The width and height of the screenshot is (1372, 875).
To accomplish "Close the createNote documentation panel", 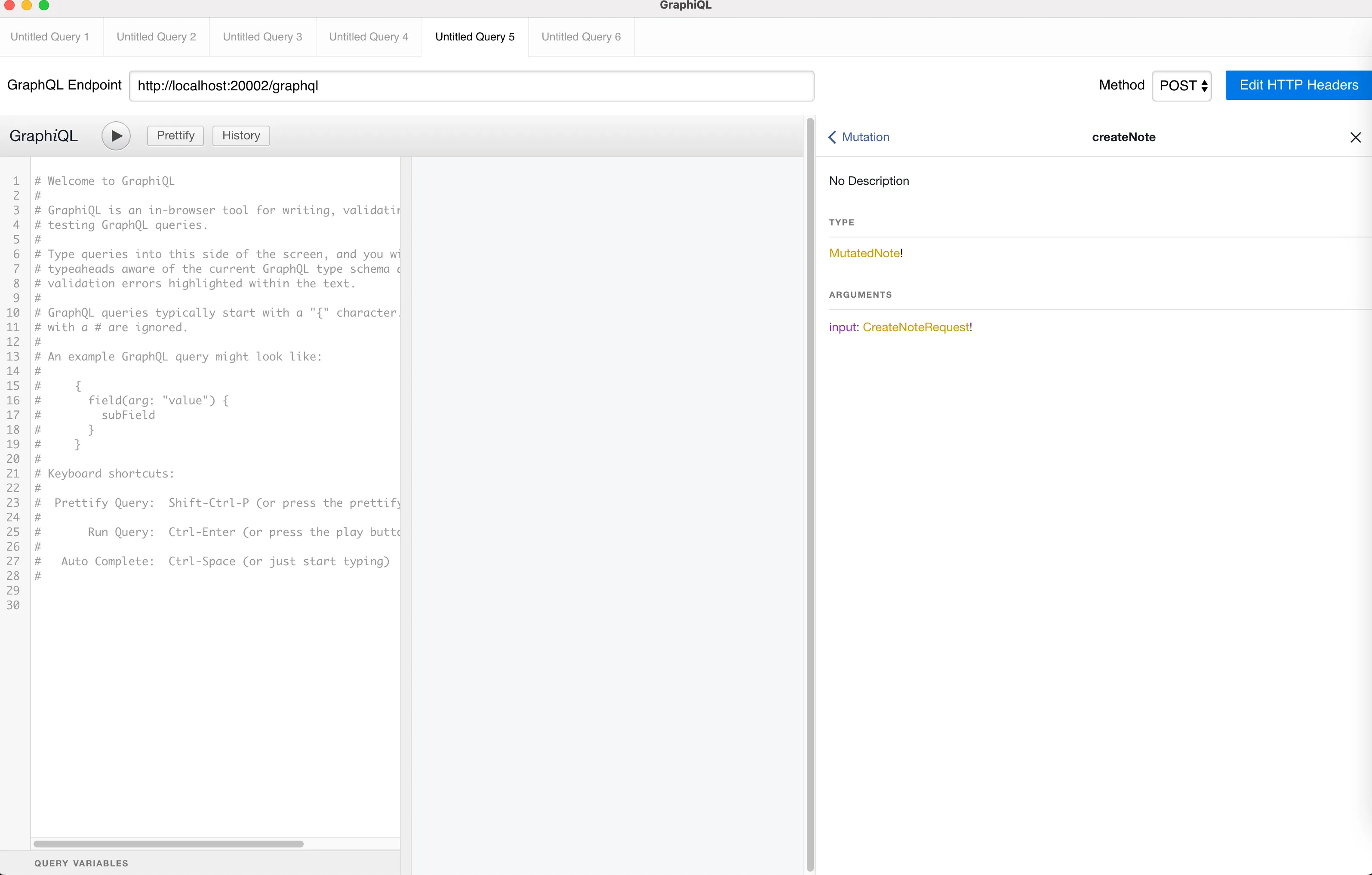I will [1356, 137].
